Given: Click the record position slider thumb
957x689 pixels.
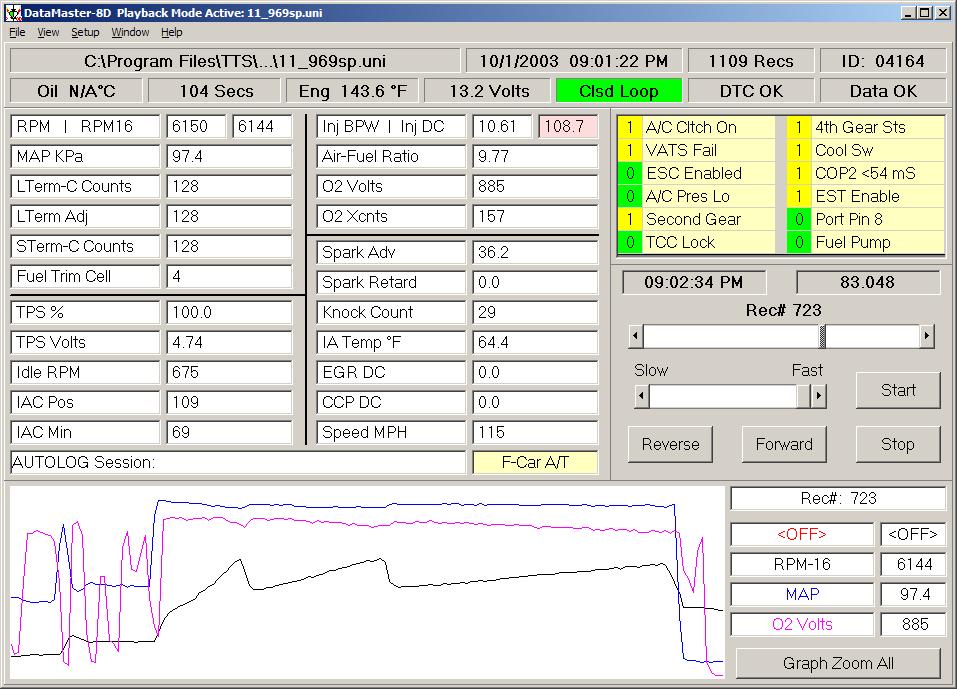Looking at the screenshot, I should tap(822, 336).
